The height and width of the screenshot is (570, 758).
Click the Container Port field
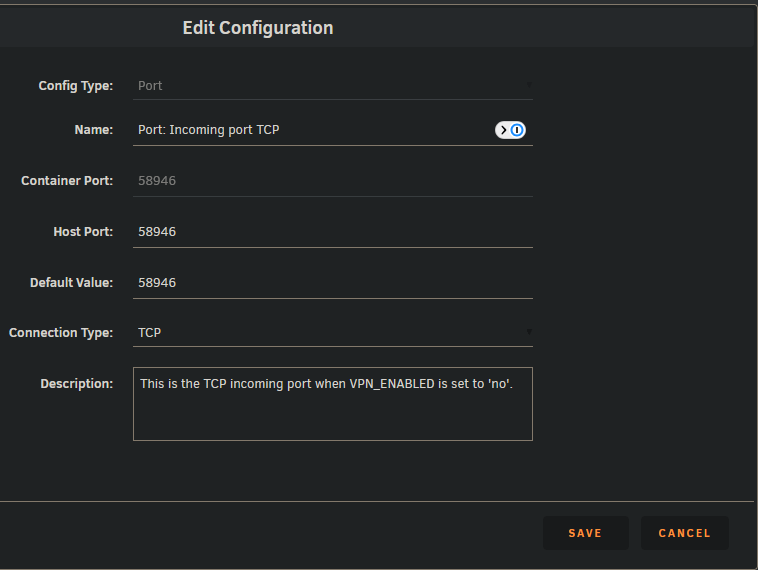pyautogui.click(x=333, y=181)
